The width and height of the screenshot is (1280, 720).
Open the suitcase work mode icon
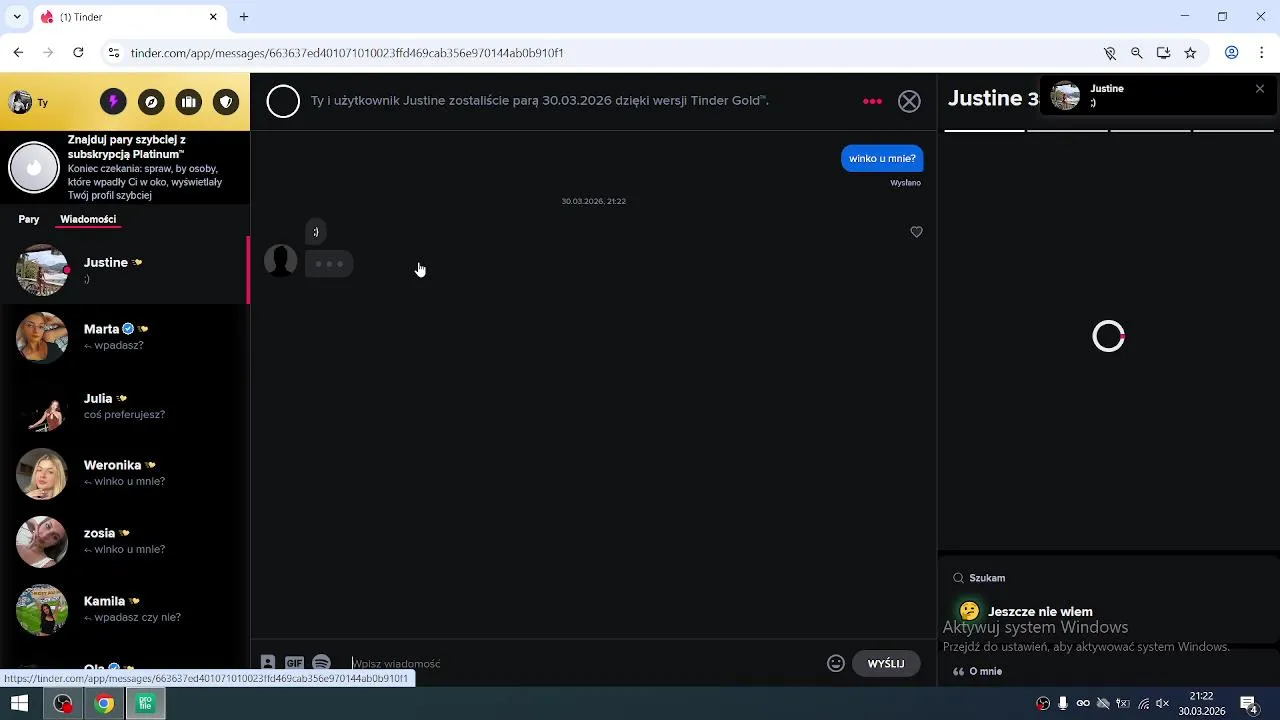[189, 102]
